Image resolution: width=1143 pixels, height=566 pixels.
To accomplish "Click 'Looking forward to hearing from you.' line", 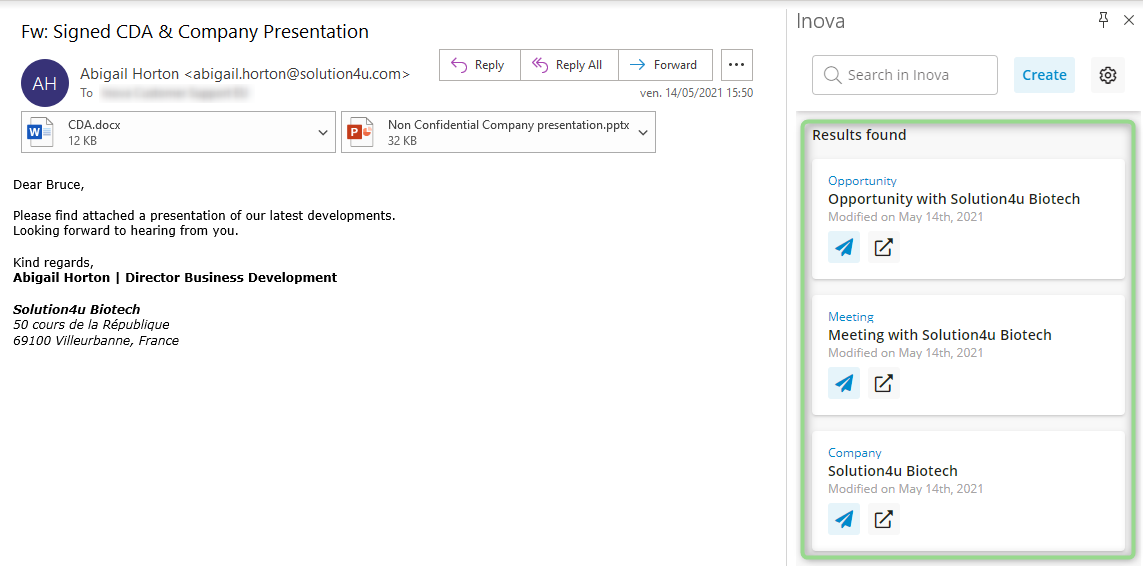I will coord(125,231).
